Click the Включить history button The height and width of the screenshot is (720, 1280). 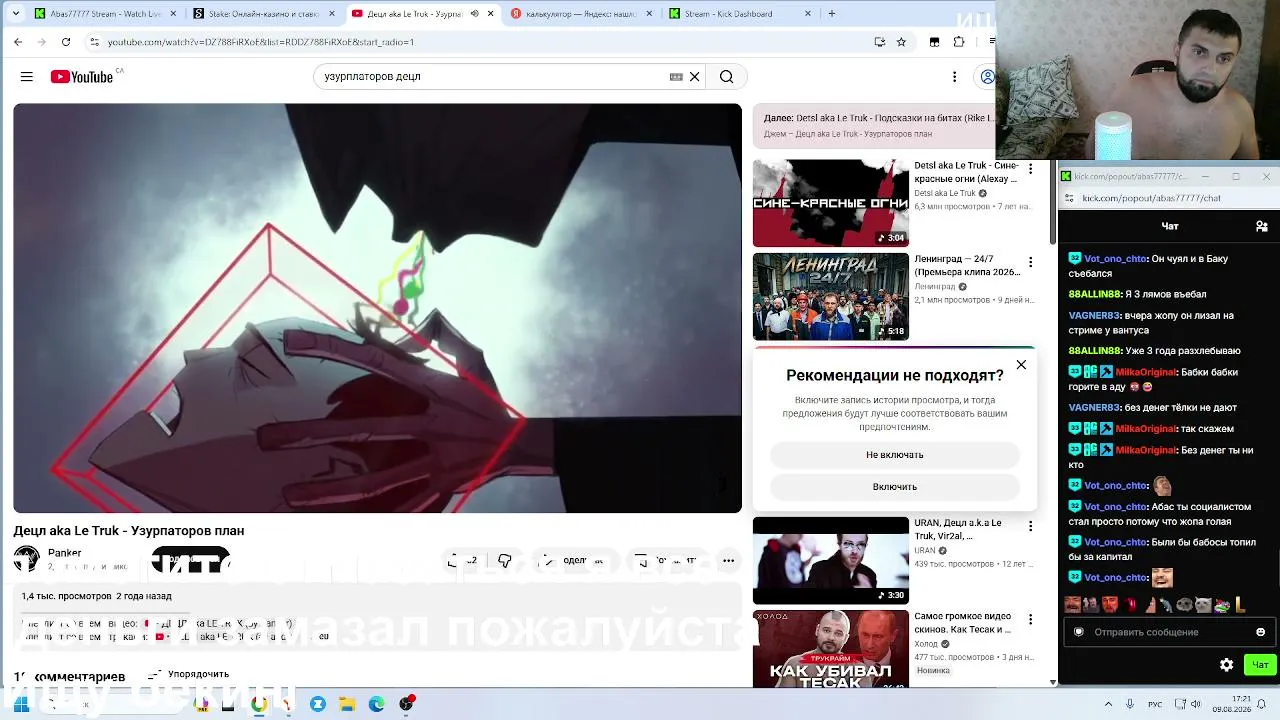coord(895,487)
